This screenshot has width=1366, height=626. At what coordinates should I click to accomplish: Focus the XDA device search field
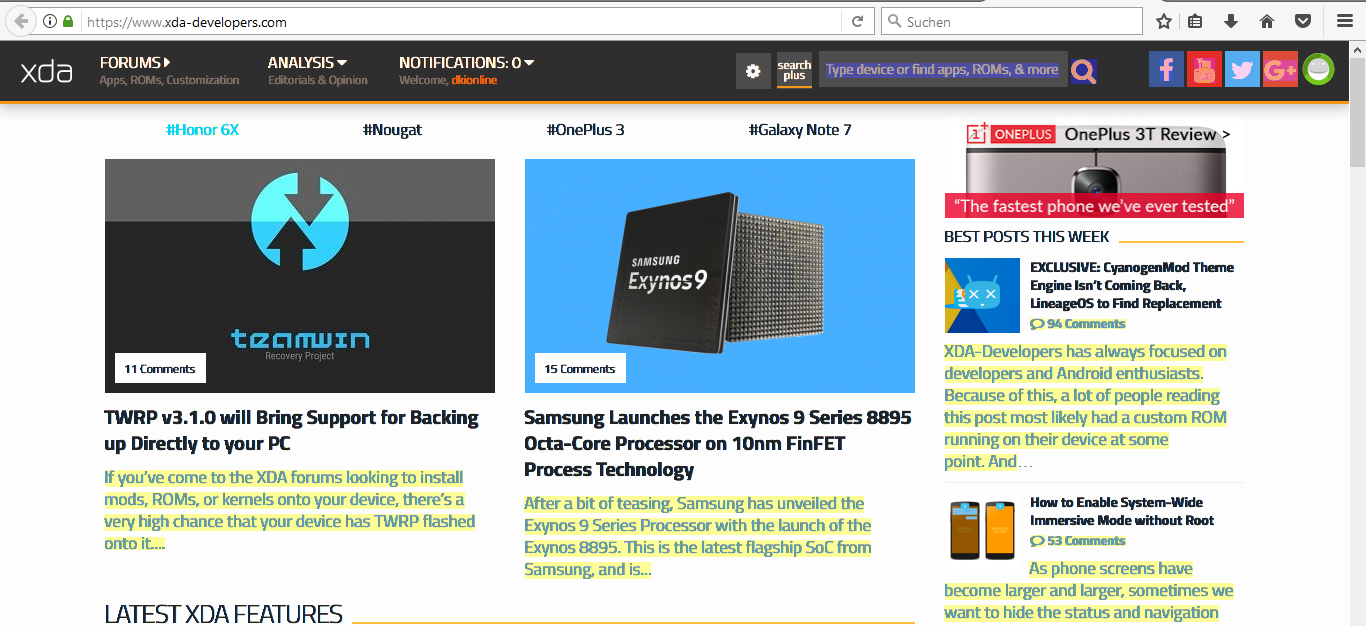942,70
